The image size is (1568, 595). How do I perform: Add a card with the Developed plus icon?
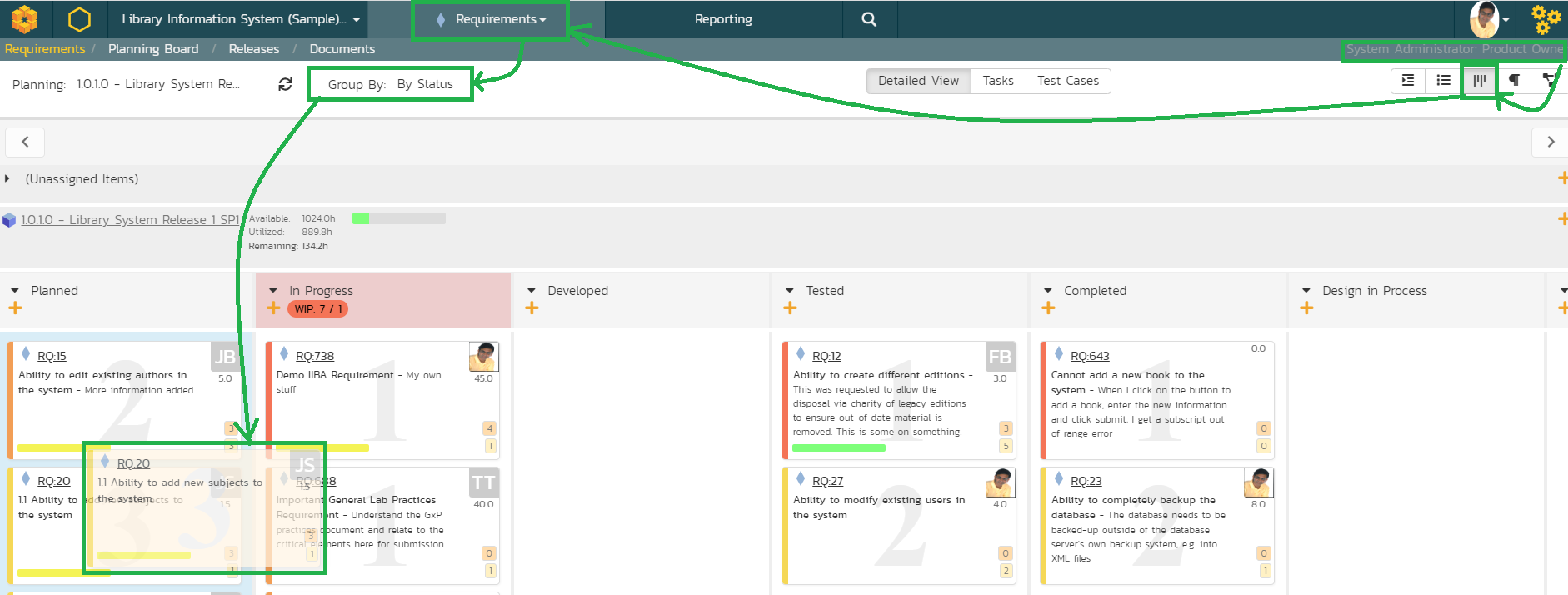[x=532, y=308]
